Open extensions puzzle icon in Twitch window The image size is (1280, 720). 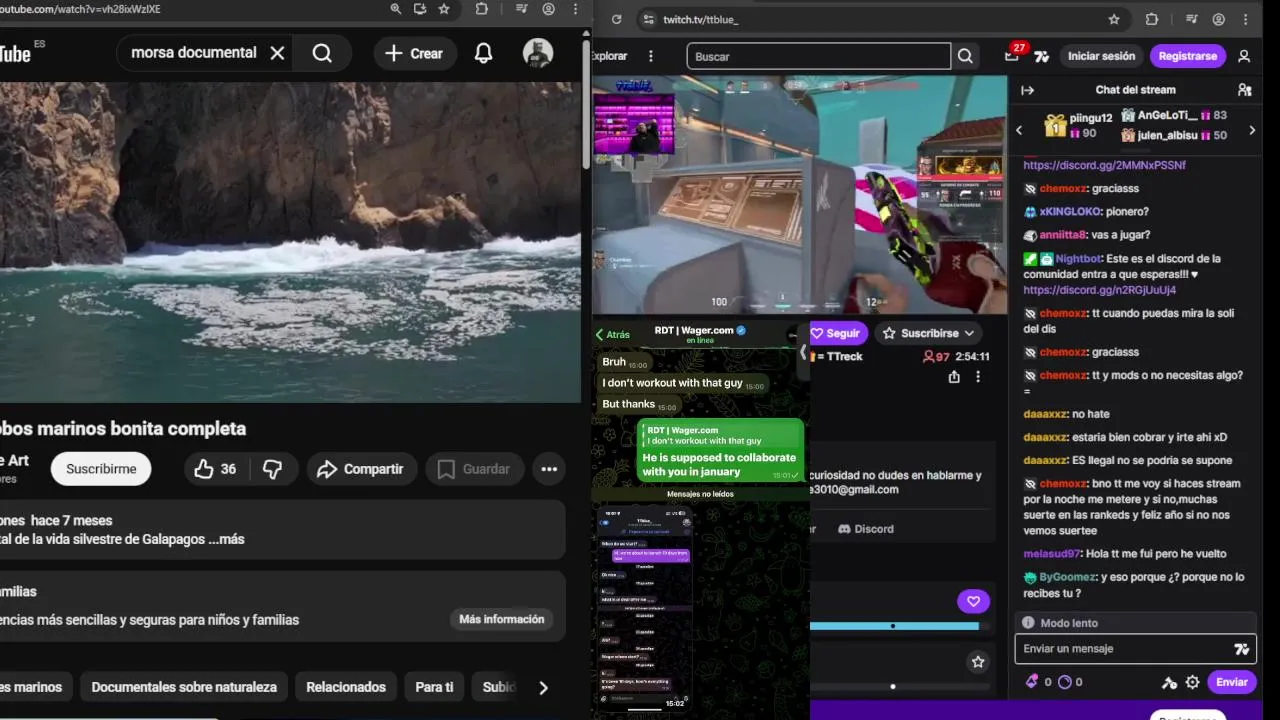(x=1151, y=19)
